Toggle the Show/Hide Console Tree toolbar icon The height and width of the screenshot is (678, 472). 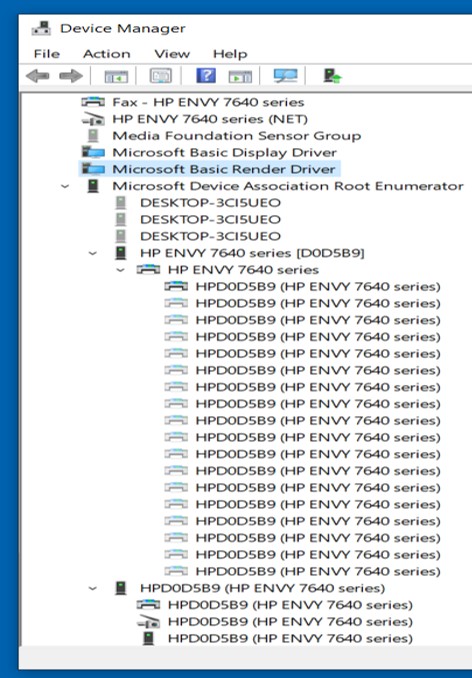point(116,77)
